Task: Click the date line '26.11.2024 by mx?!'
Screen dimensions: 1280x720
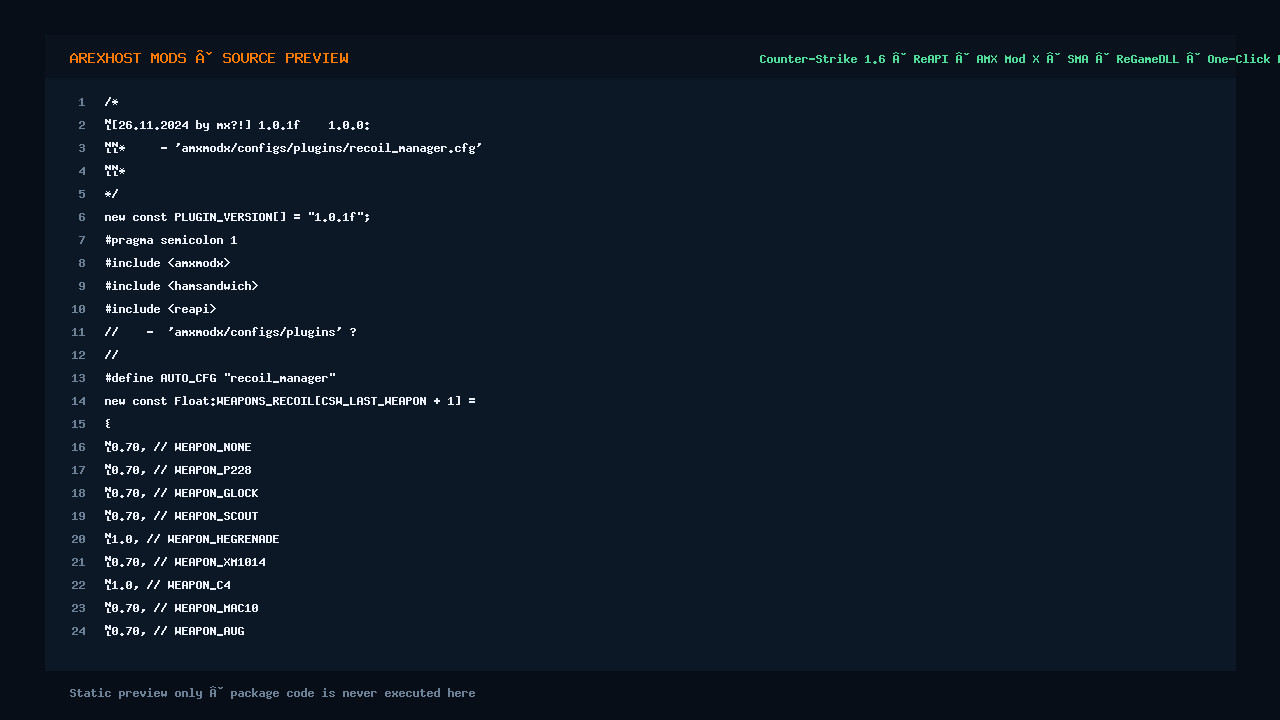Action: pyautogui.click(x=238, y=125)
